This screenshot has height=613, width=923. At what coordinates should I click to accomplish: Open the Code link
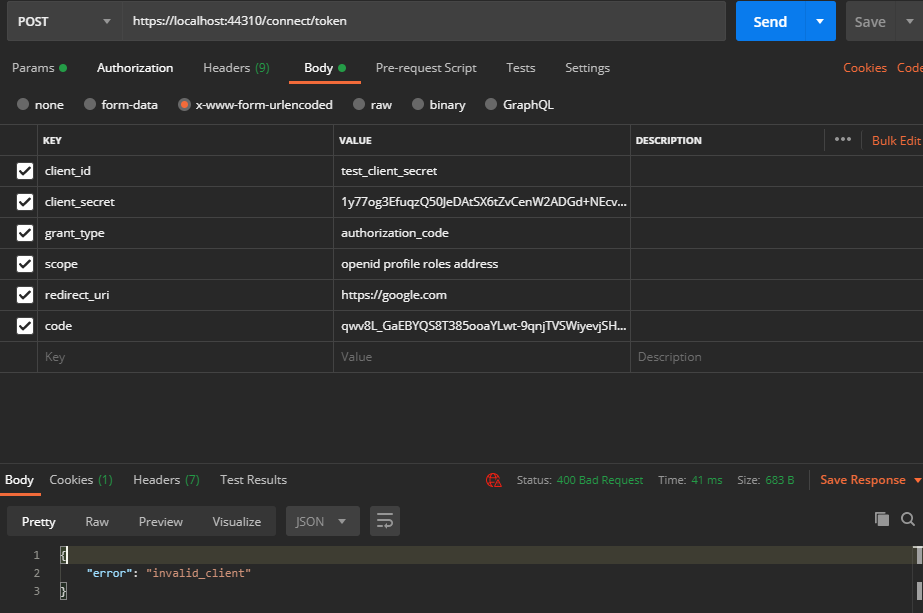click(910, 67)
